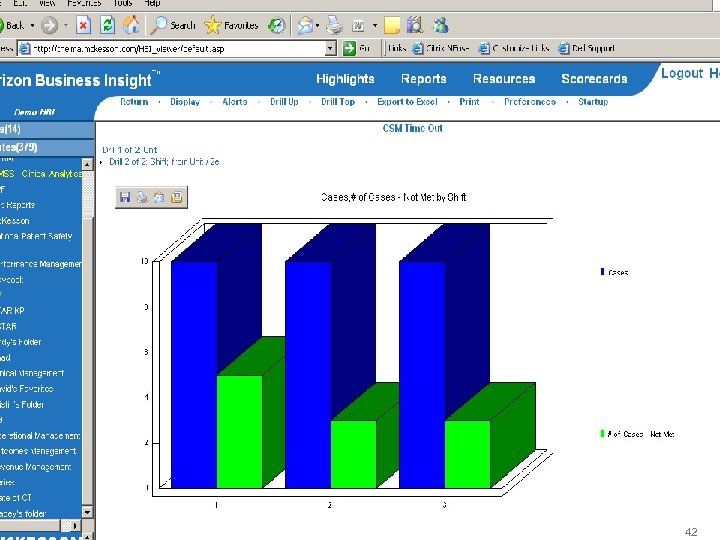Click the browser Back button
720x540 pixels.
[13, 25]
